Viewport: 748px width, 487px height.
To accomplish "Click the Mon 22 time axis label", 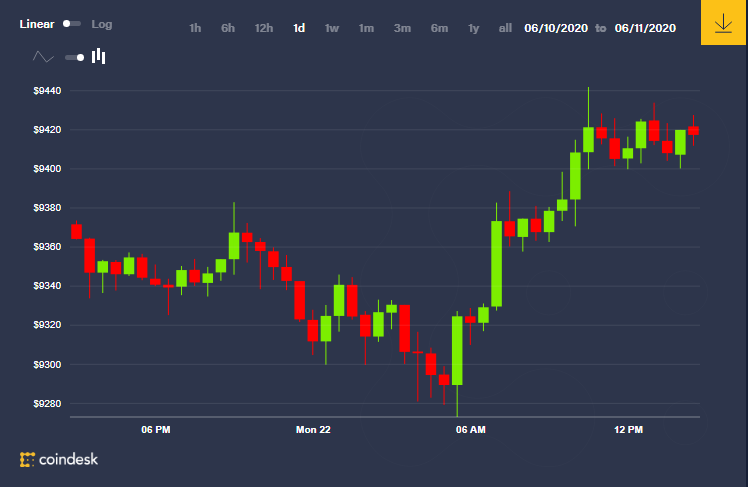I will coord(313,430).
